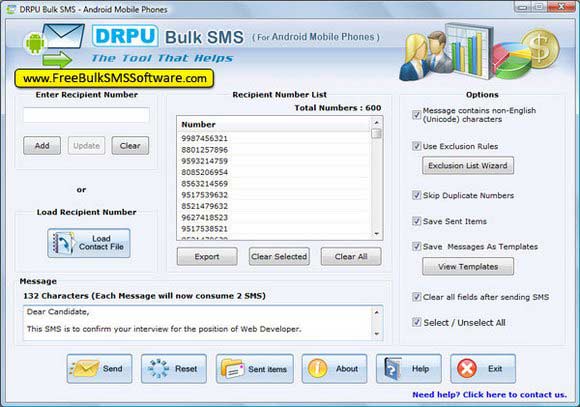The width and height of the screenshot is (580, 407).
Task: Minimize the DRPU Bulk SMS window
Action: (x=522, y=7)
